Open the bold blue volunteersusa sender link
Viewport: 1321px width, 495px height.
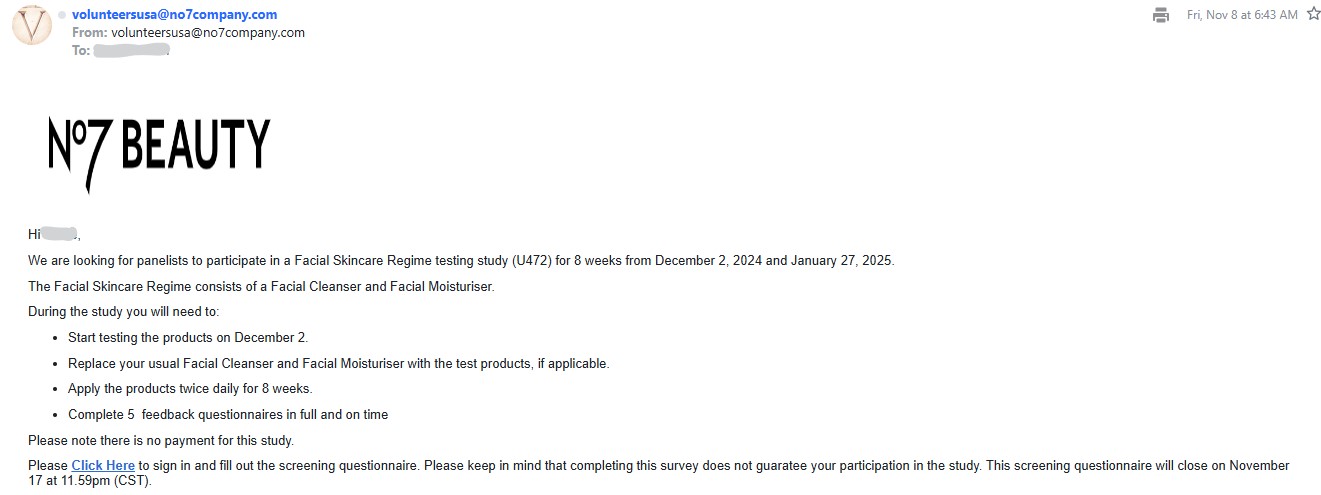point(175,15)
